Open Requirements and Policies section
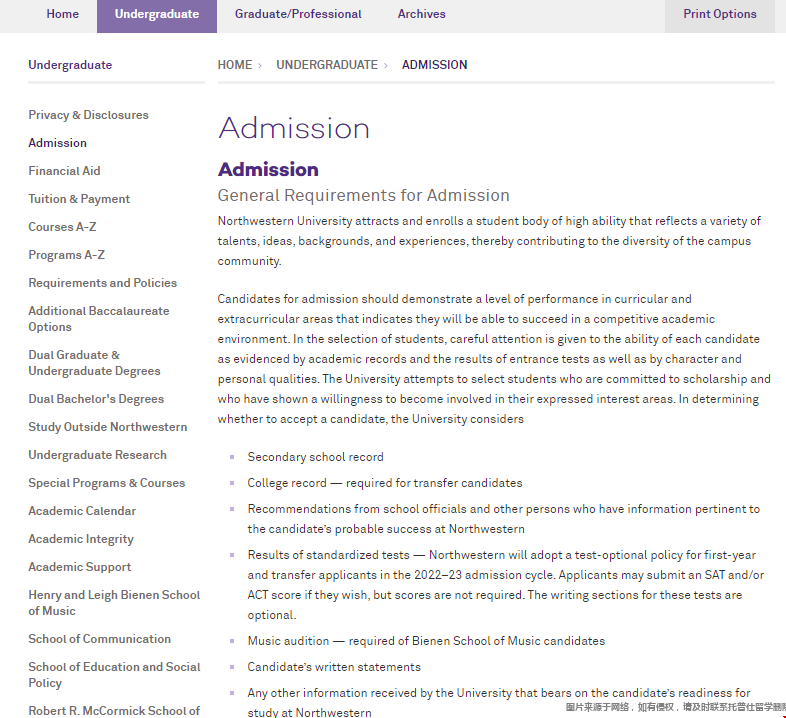The height and width of the screenshot is (718, 786). coord(102,283)
